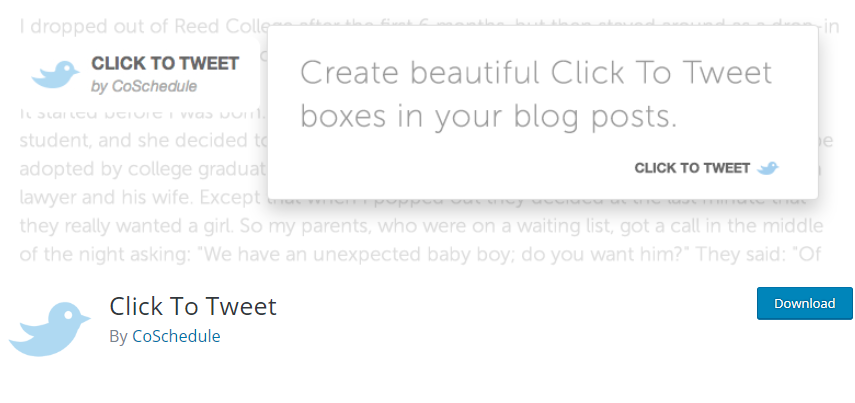
Task: Click the italic "by CoSchedule" banner text
Action: [x=144, y=87]
